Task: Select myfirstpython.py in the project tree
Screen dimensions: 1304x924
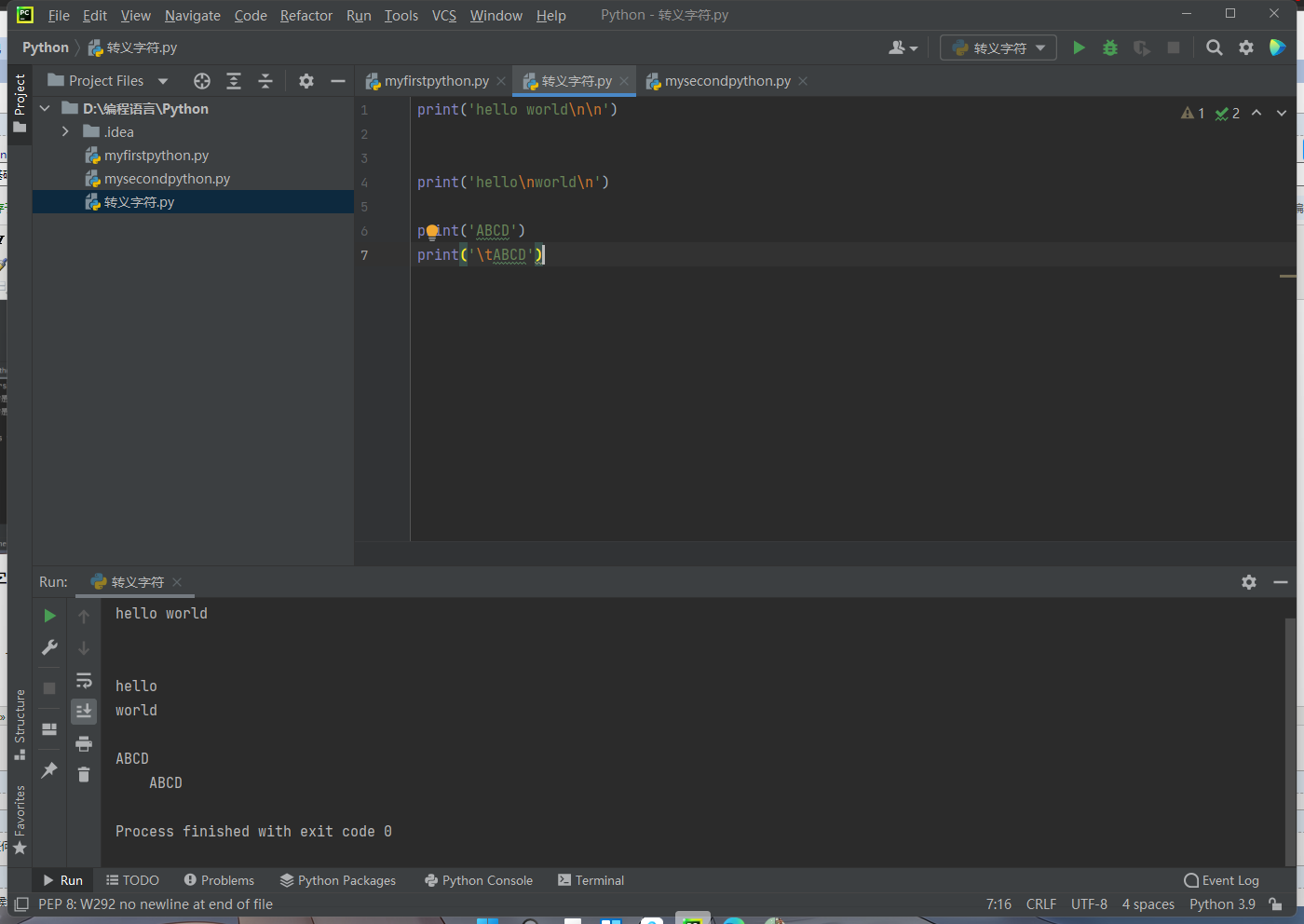Action: coord(156,156)
